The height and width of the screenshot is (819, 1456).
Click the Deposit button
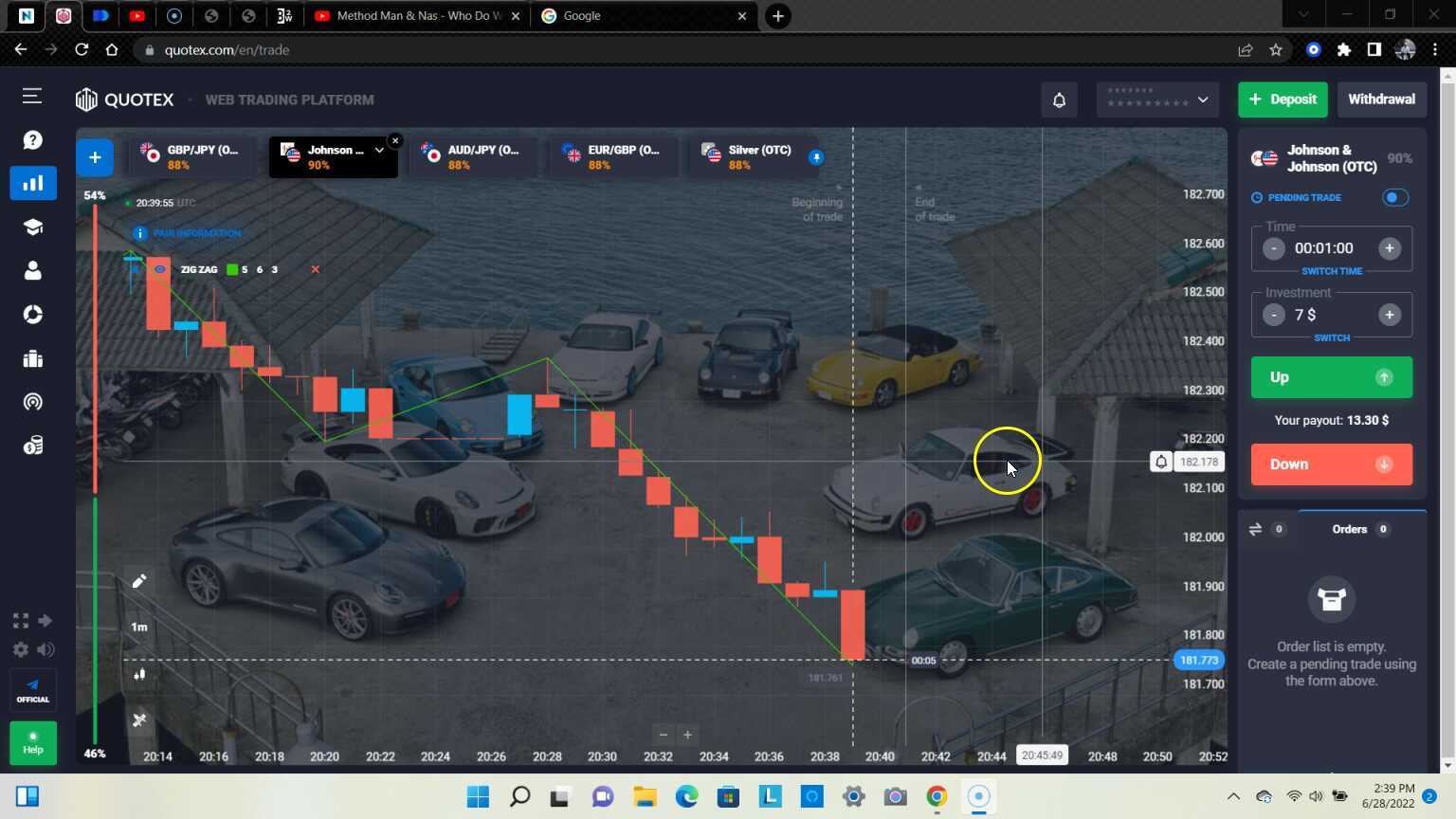pyautogui.click(x=1283, y=100)
